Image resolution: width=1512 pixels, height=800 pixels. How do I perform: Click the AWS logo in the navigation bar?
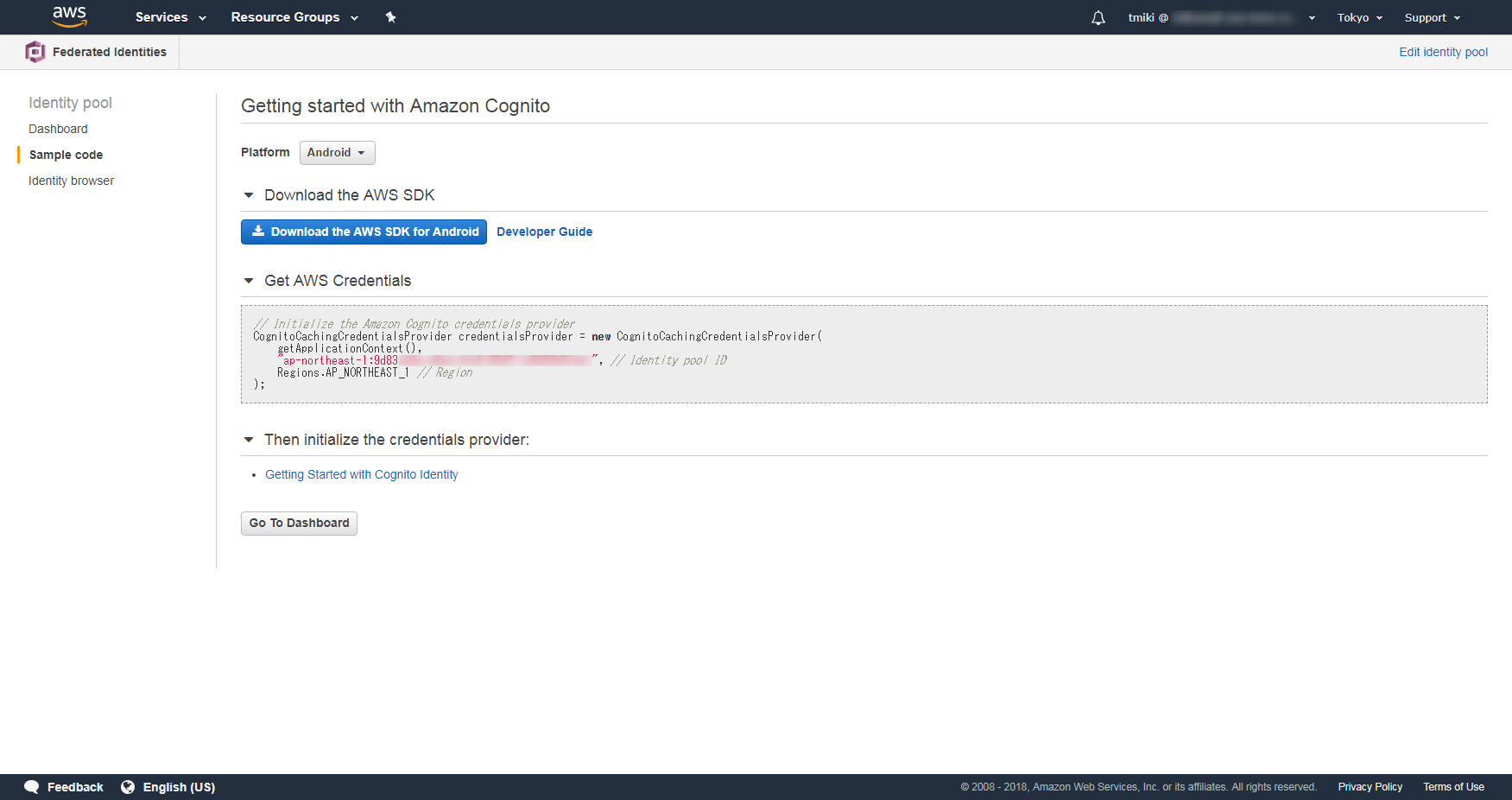click(69, 16)
